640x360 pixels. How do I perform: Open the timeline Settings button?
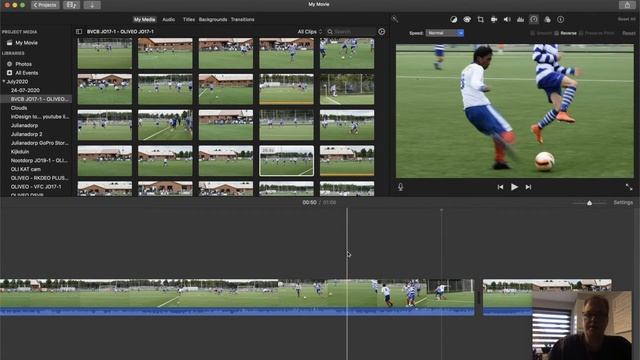pyautogui.click(x=623, y=202)
